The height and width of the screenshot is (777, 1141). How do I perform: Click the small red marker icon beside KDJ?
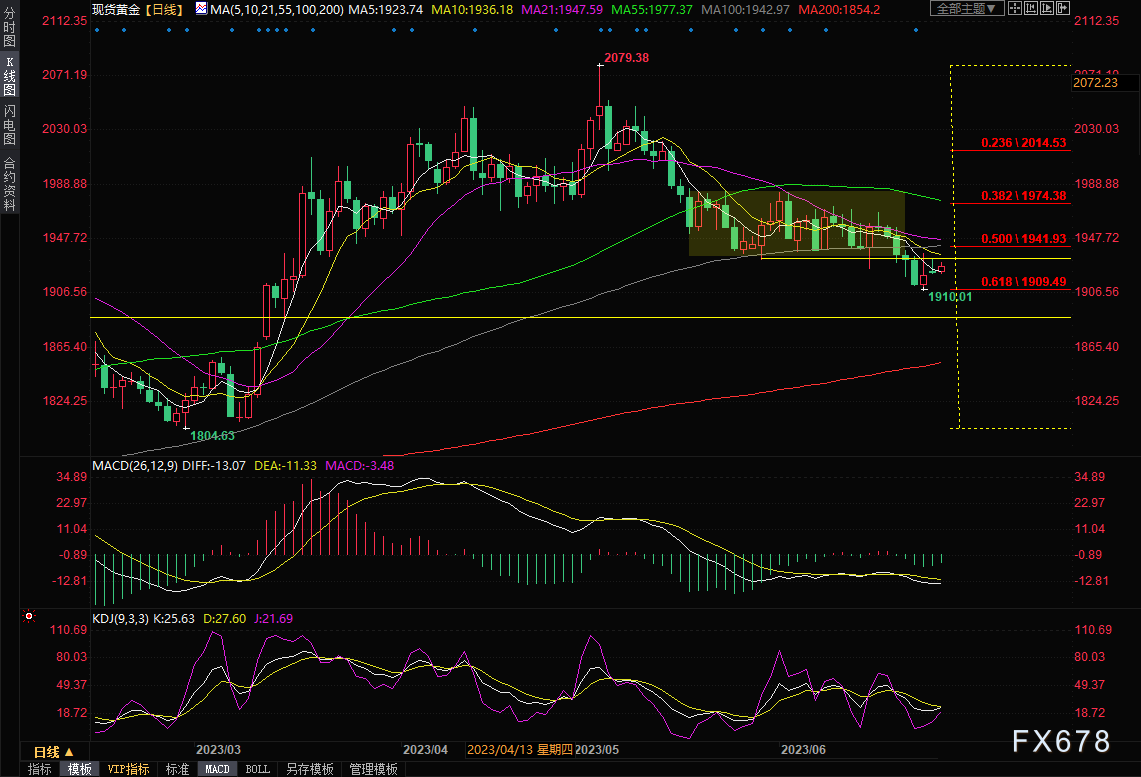tap(28, 619)
